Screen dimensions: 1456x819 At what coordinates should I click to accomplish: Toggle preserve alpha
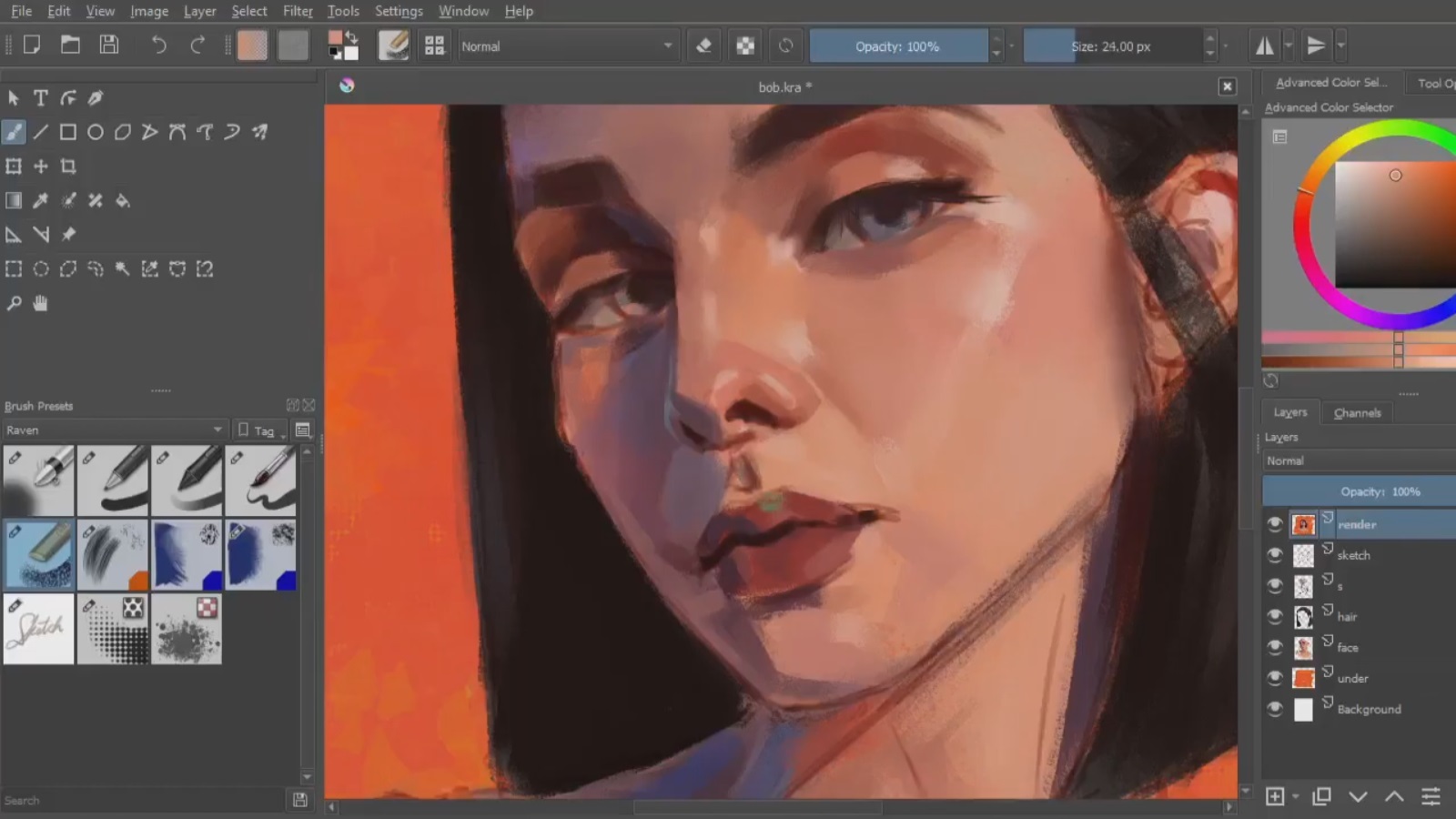(x=745, y=45)
